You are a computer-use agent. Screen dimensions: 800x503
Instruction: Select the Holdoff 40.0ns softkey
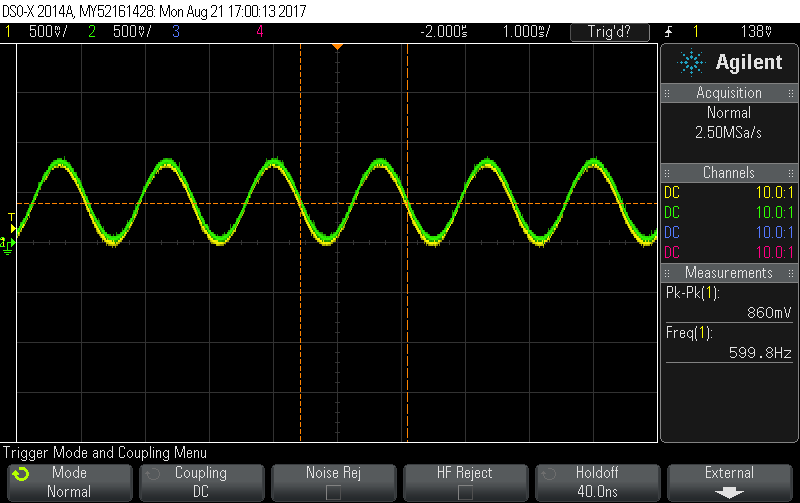[597, 482]
